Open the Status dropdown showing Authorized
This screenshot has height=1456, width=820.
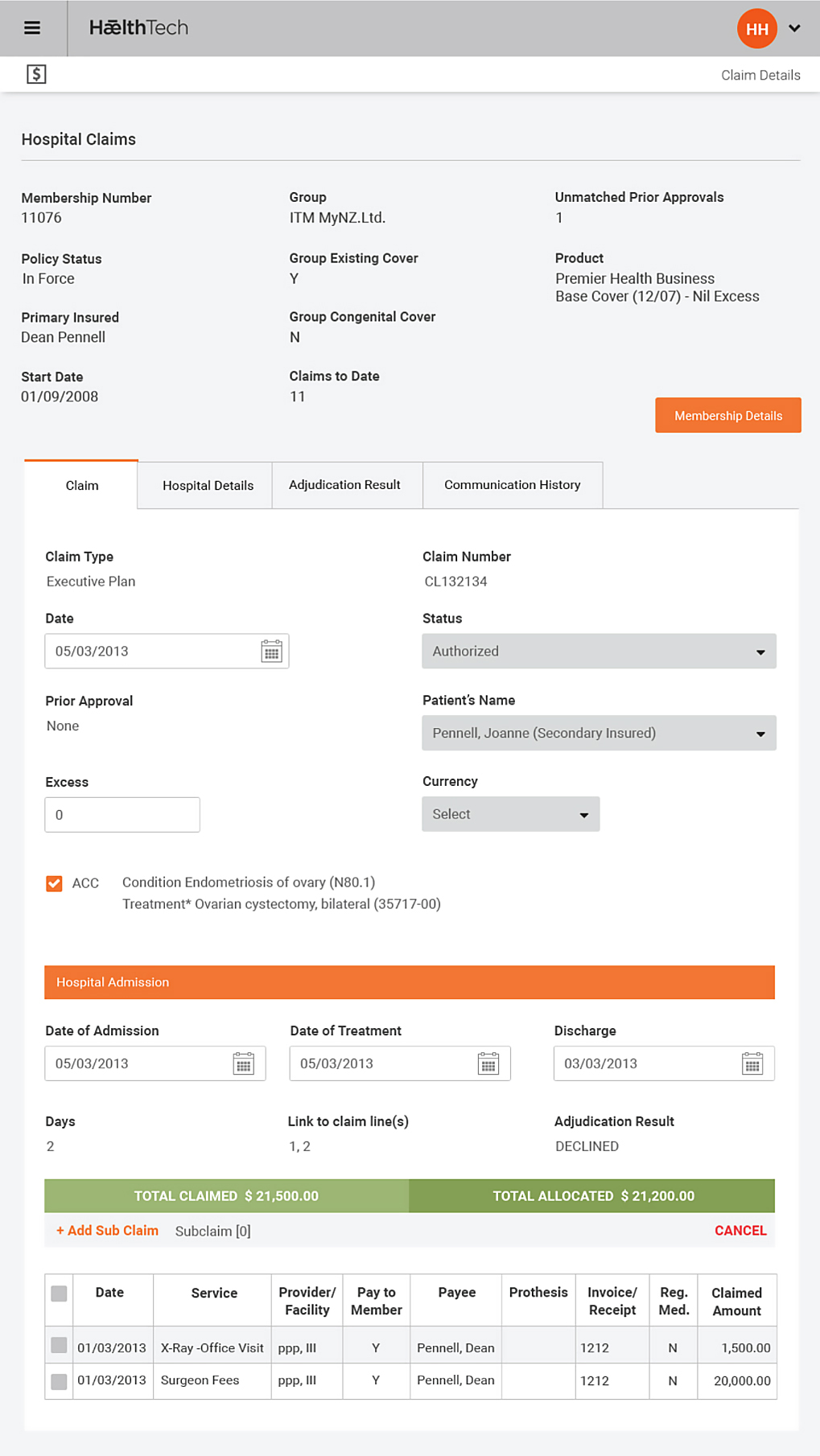[x=599, y=652]
